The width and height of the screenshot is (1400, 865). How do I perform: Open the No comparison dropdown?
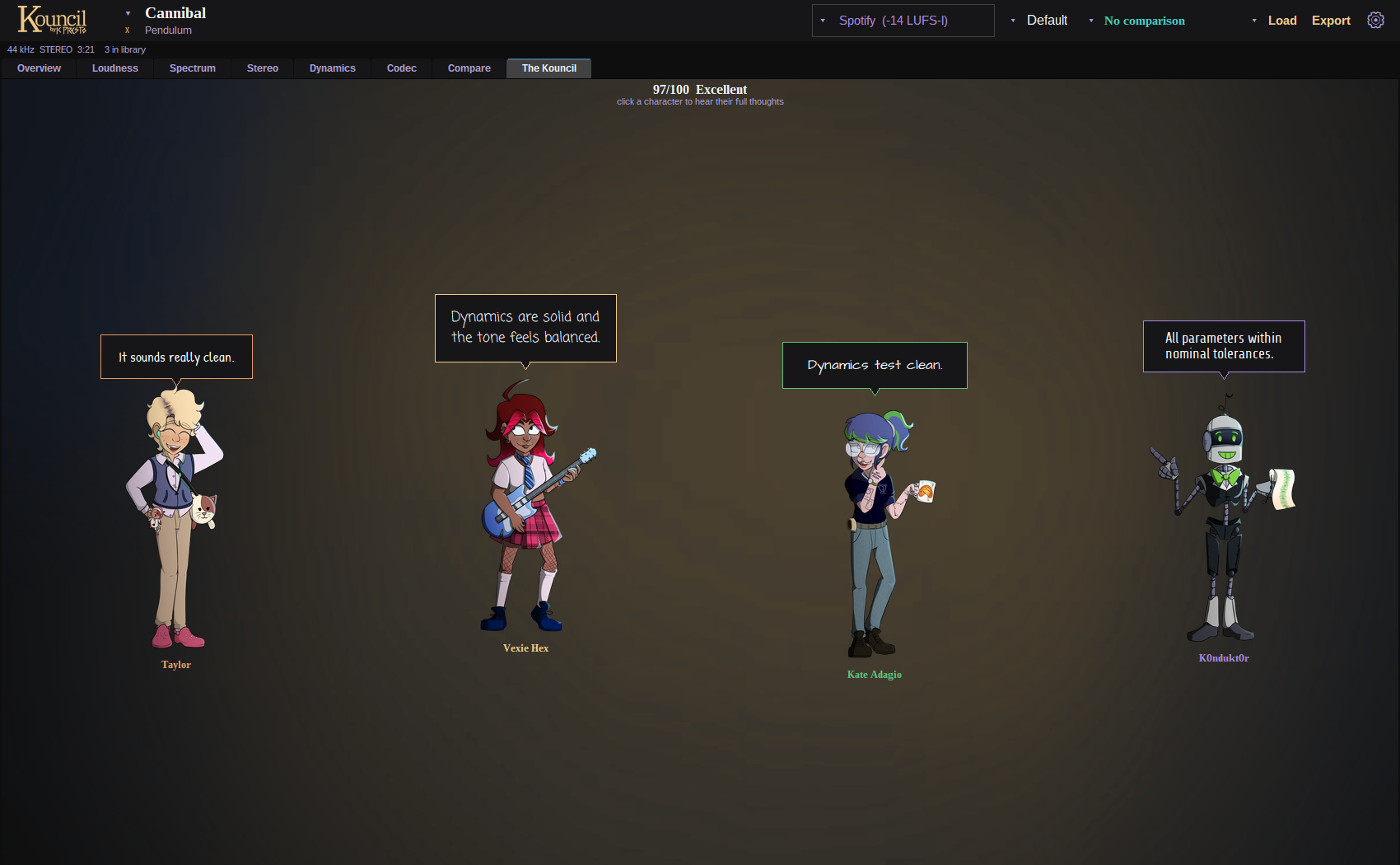1136,21
